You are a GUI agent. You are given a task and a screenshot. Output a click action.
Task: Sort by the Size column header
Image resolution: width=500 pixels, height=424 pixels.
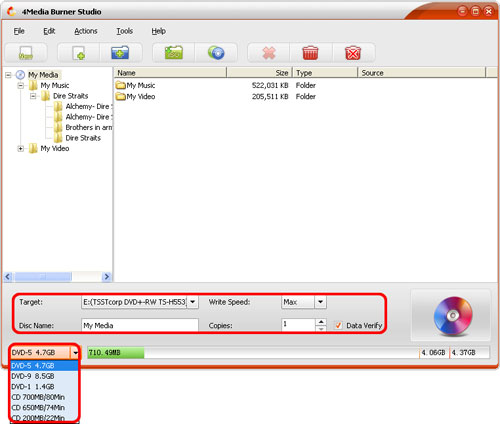(259, 73)
